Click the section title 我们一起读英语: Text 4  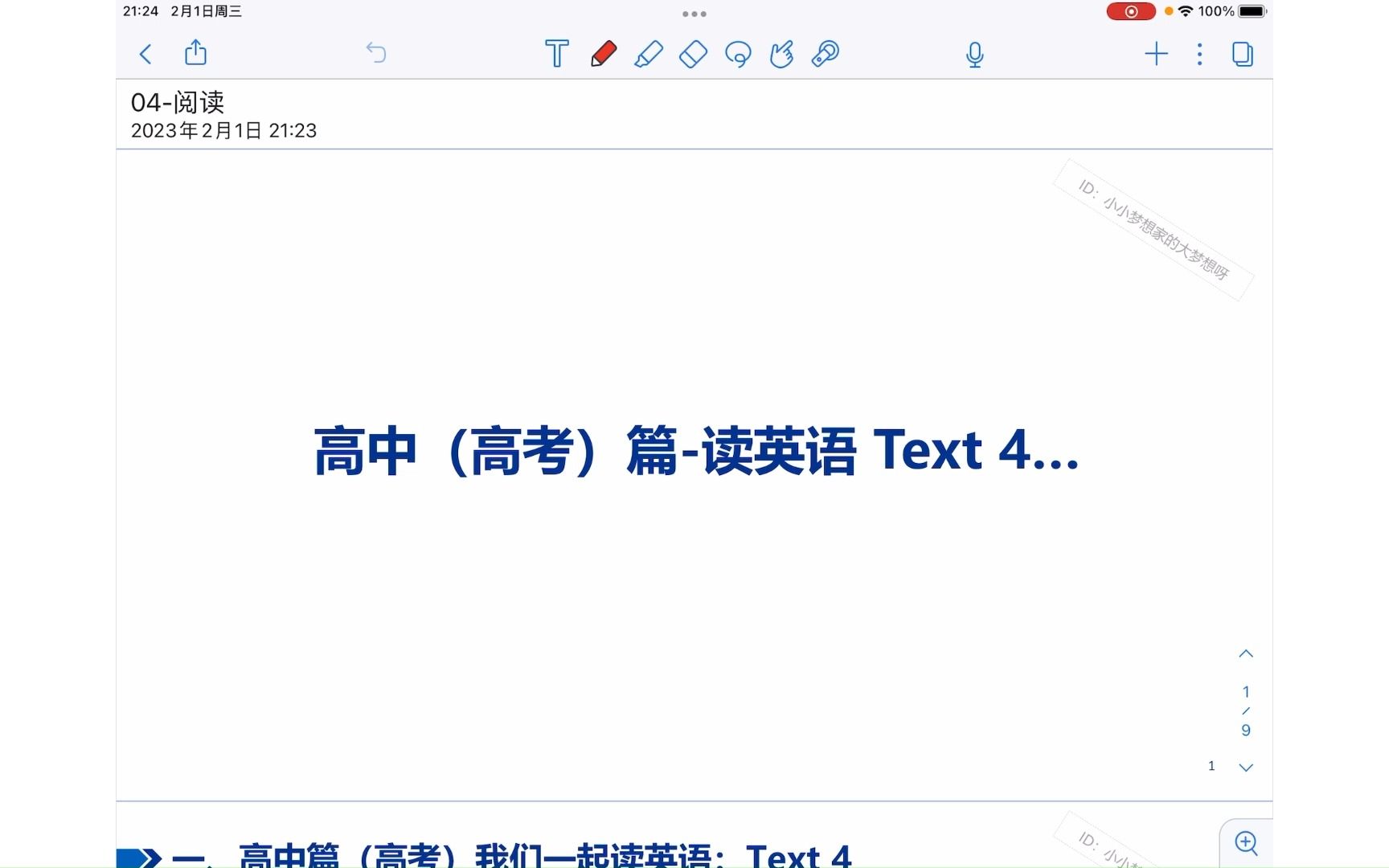click(x=662, y=855)
